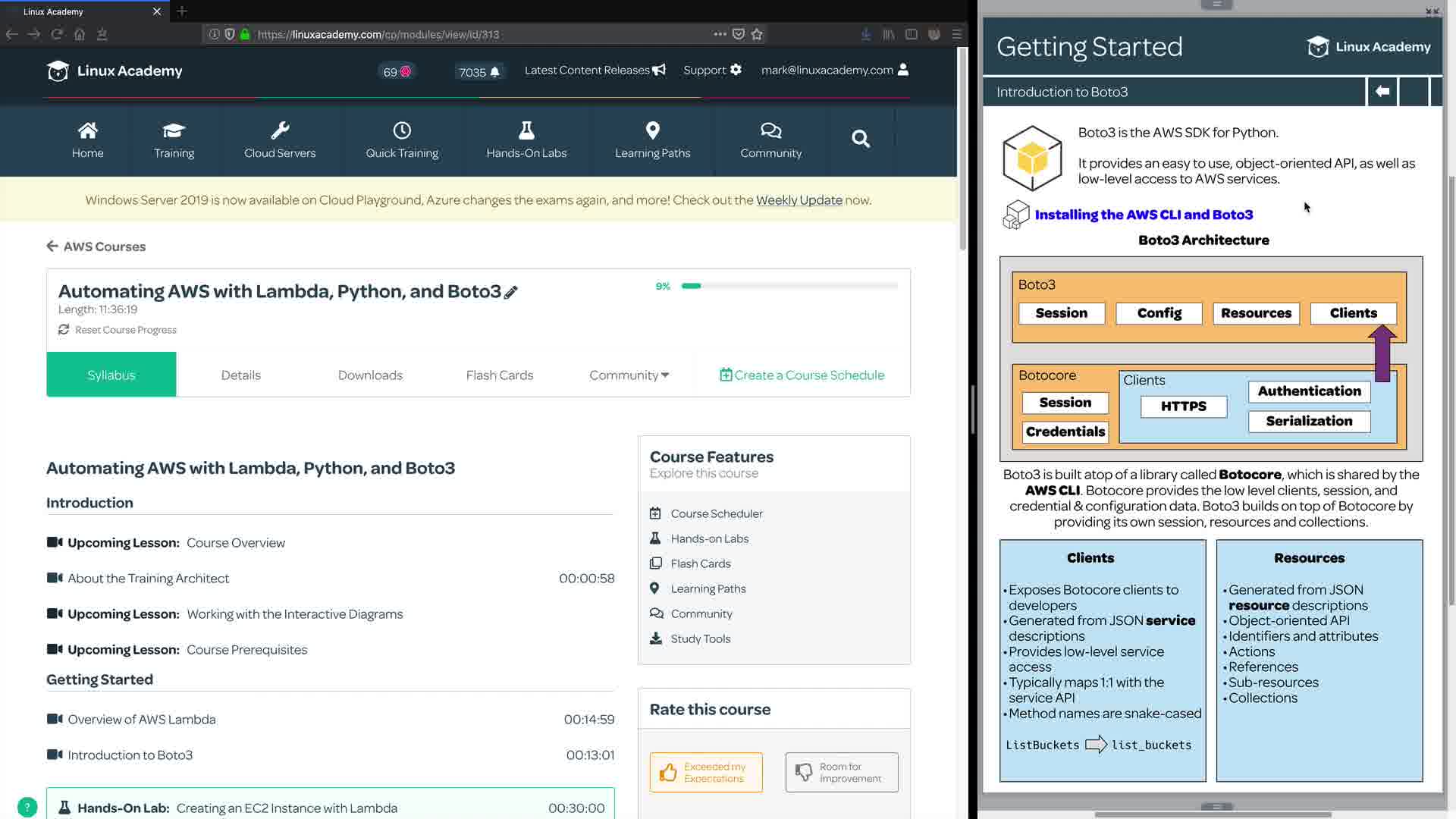Open Hands-On Labs flask icon

pyautogui.click(x=526, y=130)
